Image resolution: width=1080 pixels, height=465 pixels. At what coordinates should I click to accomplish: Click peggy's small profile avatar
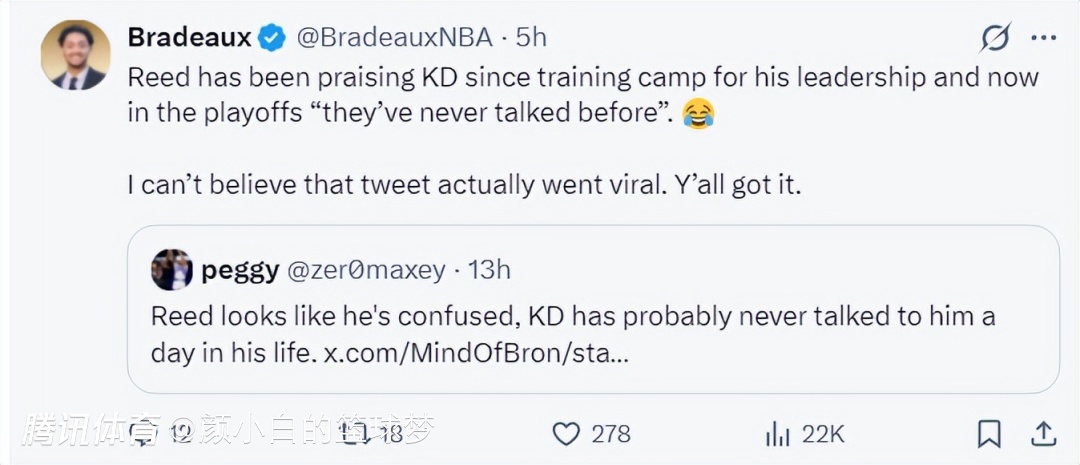[x=172, y=270]
